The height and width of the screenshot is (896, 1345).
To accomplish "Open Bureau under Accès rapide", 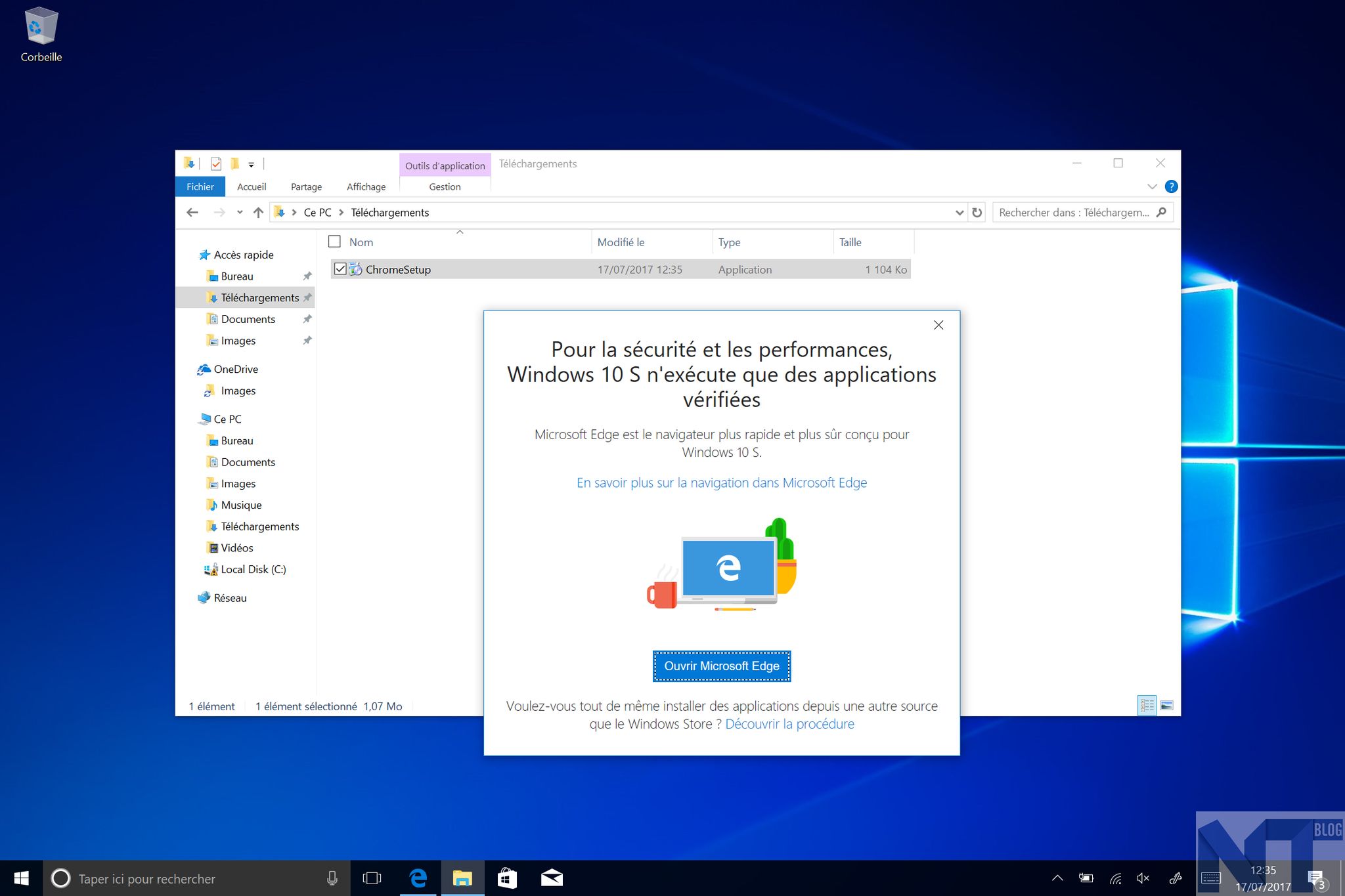I will (237, 276).
